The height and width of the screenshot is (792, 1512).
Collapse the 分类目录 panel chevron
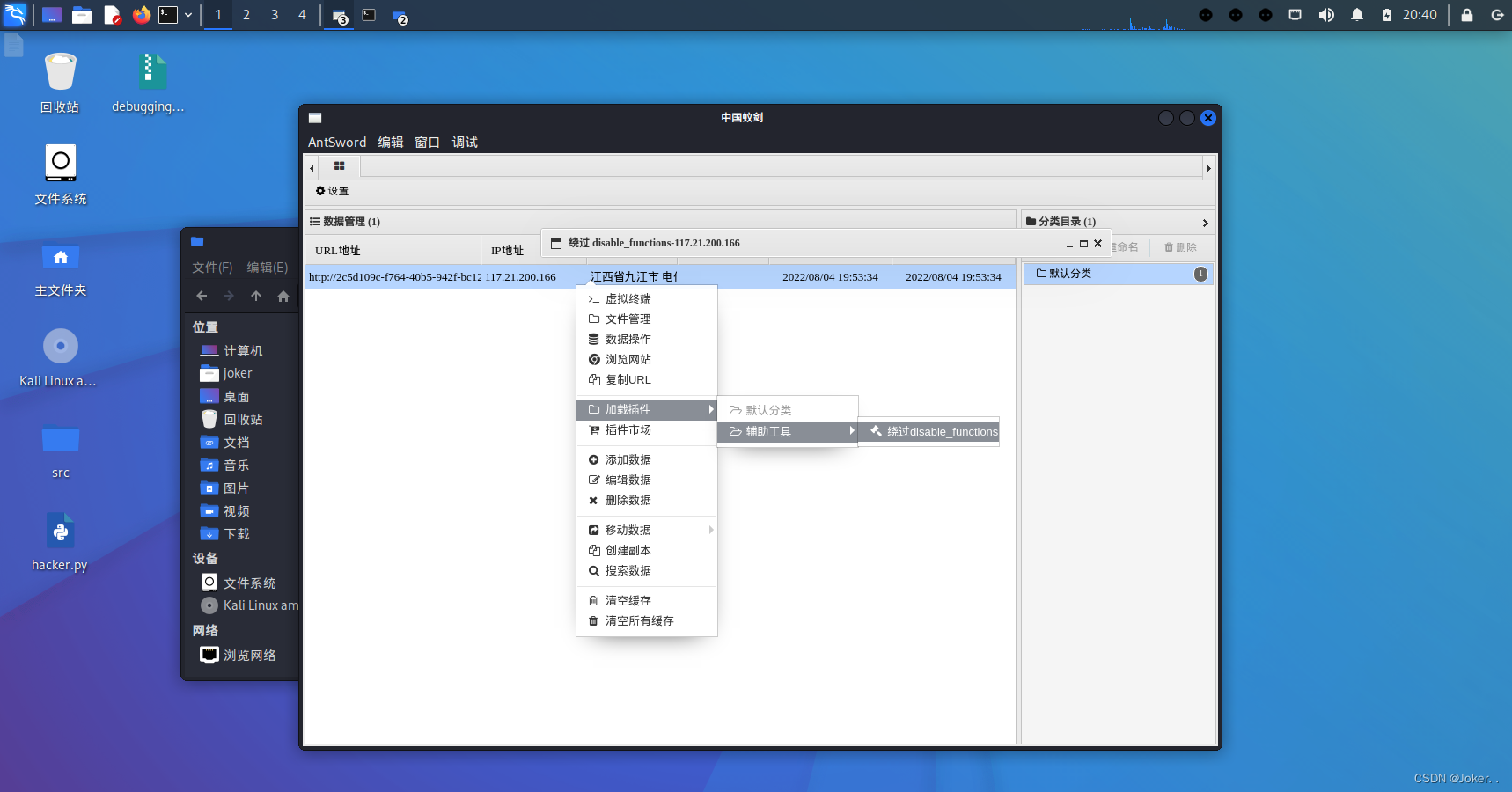[x=1205, y=223]
